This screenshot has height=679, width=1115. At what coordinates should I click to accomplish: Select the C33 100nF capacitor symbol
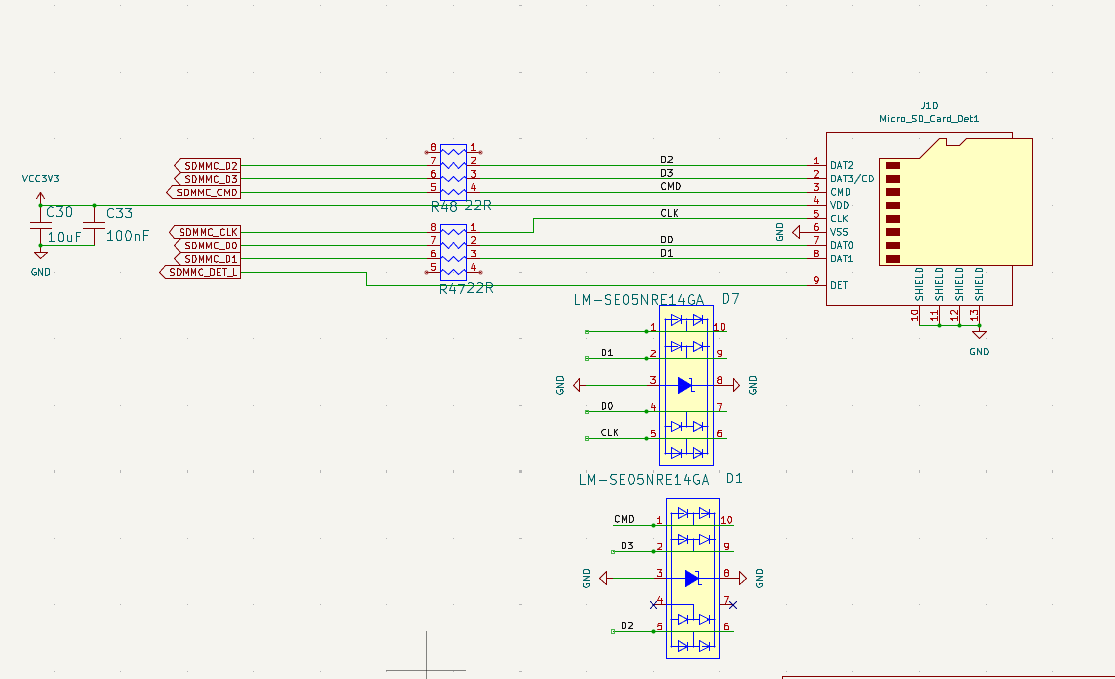point(94,225)
